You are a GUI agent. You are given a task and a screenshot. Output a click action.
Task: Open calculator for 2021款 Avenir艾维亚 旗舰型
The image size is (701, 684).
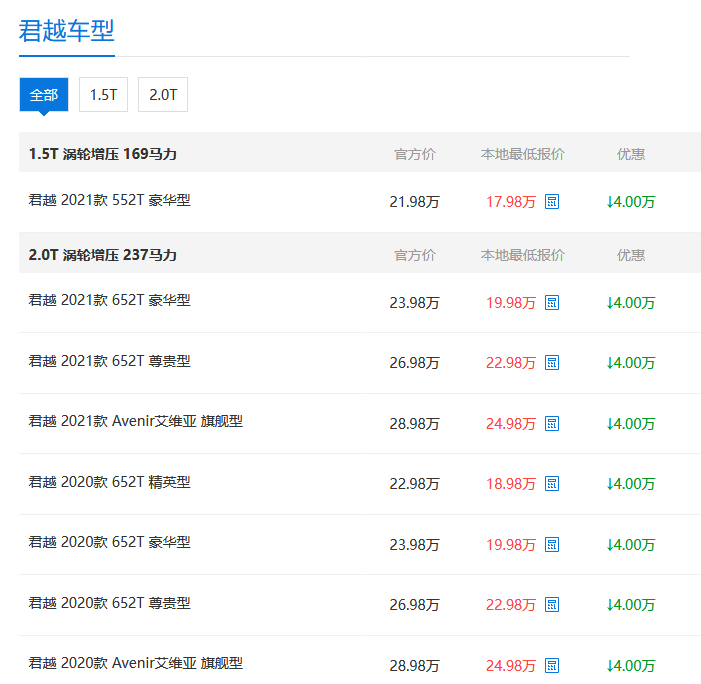pos(552,424)
